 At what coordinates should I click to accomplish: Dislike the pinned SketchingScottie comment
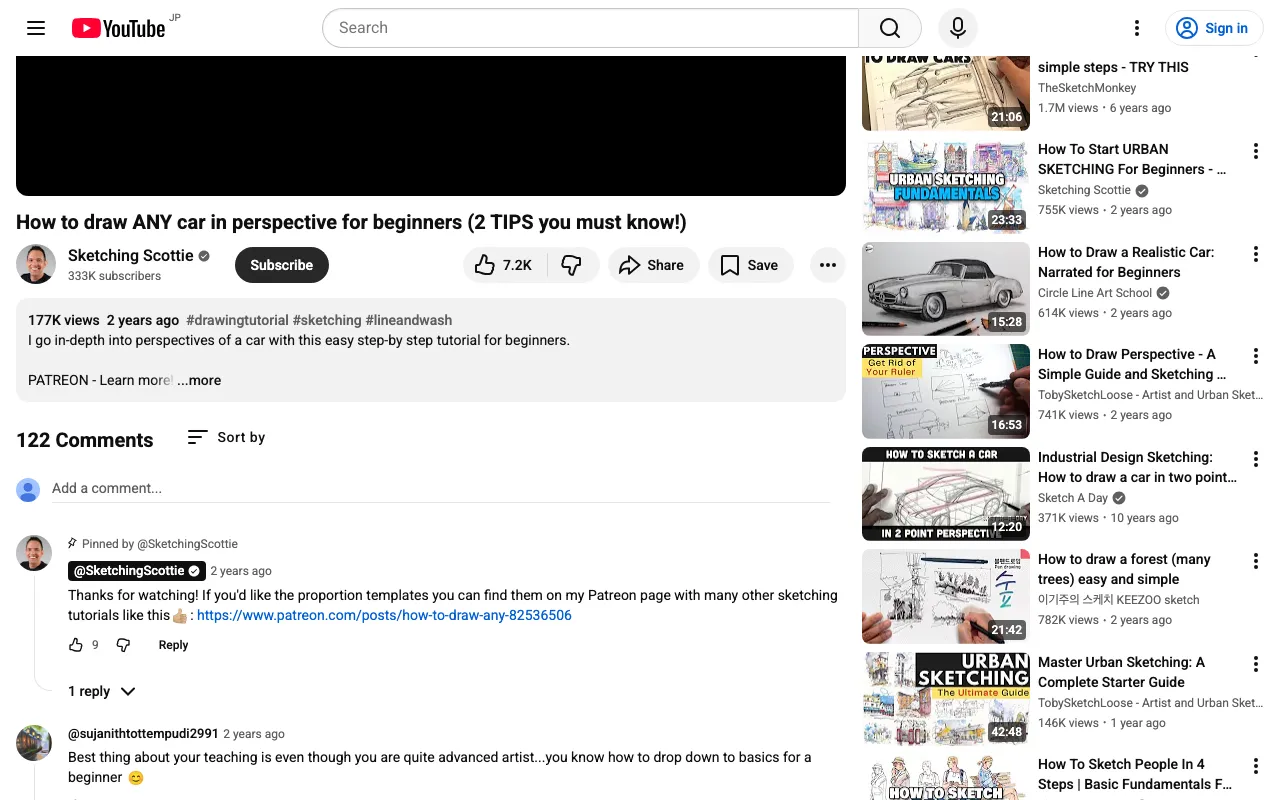click(x=123, y=645)
